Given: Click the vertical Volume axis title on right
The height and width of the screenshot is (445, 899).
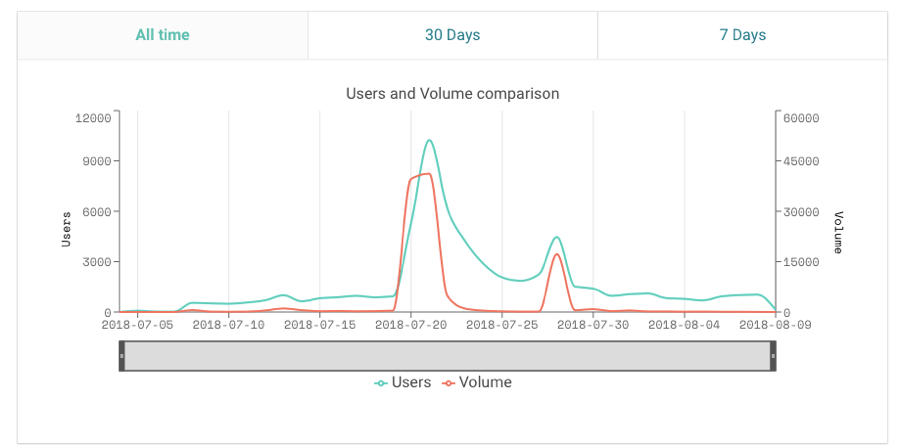Looking at the screenshot, I should [838, 231].
